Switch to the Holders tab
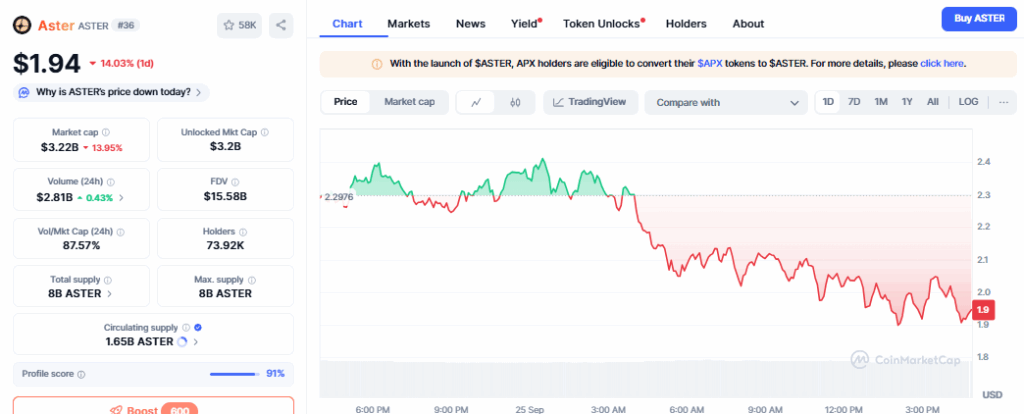This screenshot has width=1024, height=414. [x=685, y=23]
